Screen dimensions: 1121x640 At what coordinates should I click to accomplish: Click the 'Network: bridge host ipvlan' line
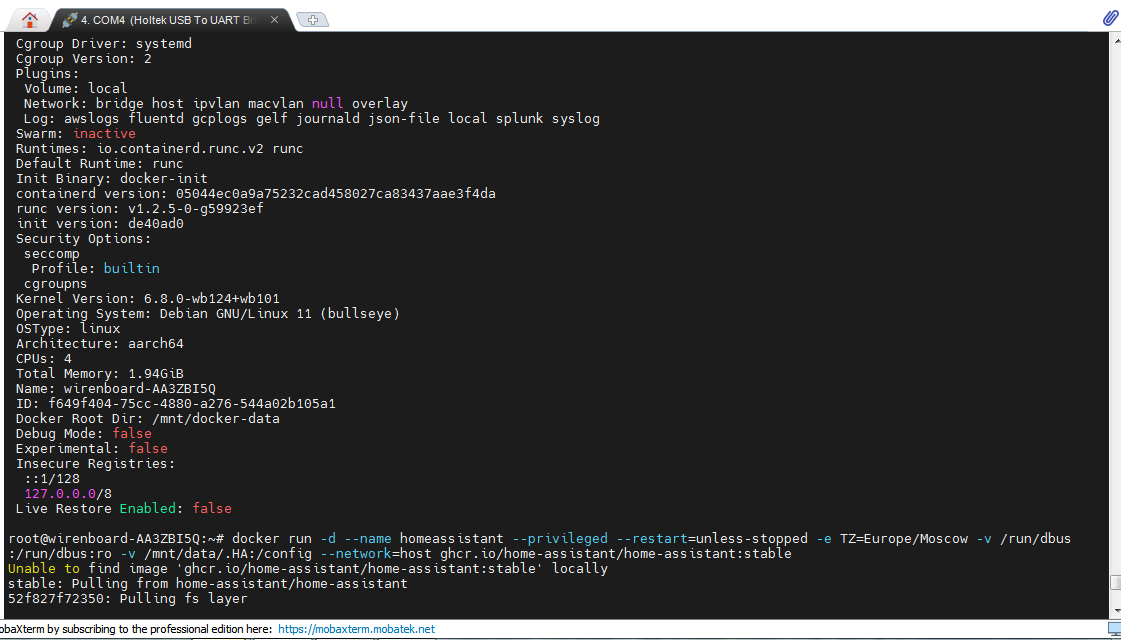pyautogui.click(x=215, y=104)
